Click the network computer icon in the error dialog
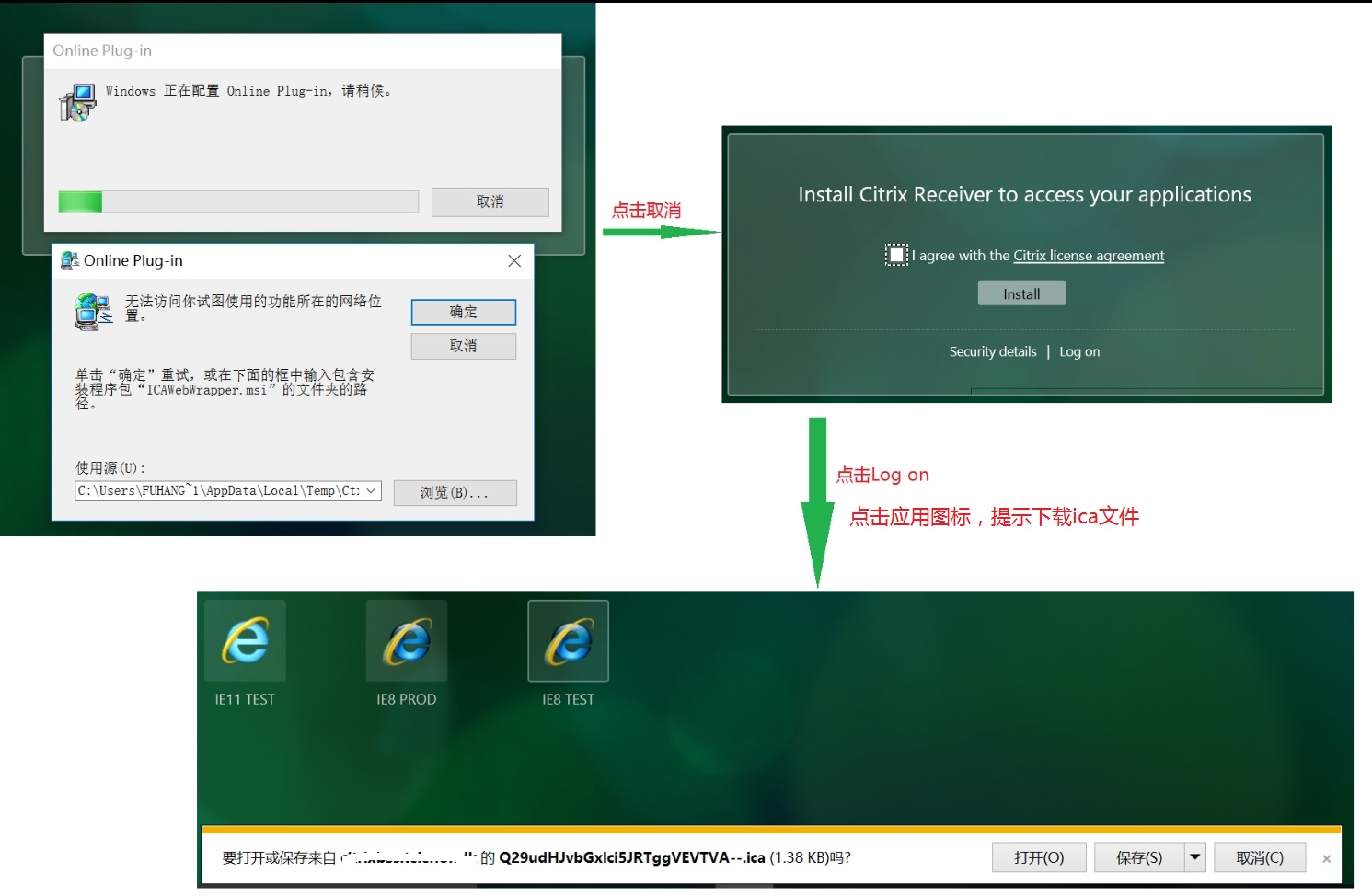Viewport: 1372px width, 896px height. tap(93, 312)
